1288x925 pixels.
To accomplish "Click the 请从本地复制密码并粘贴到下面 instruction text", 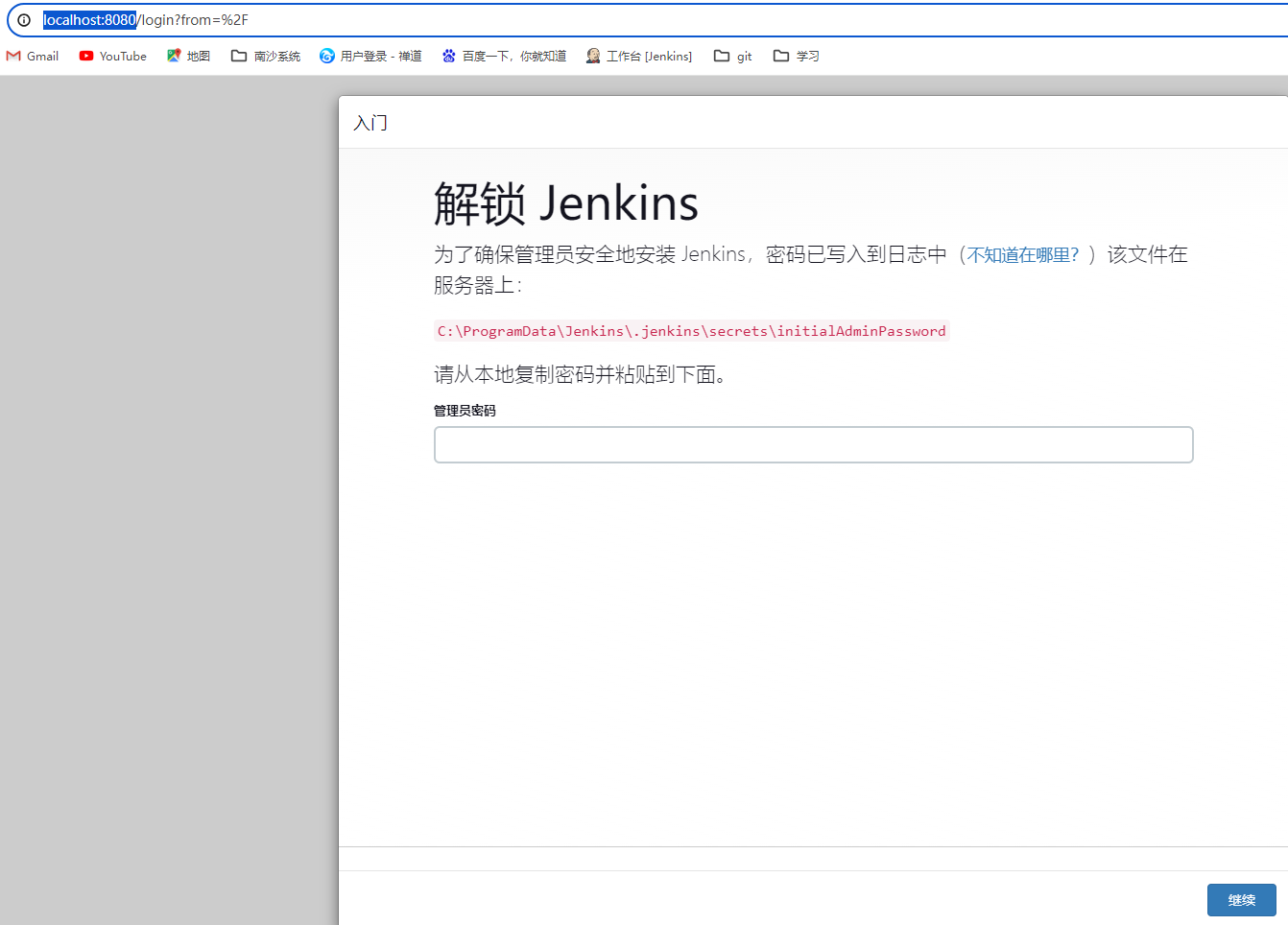I will 581,374.
